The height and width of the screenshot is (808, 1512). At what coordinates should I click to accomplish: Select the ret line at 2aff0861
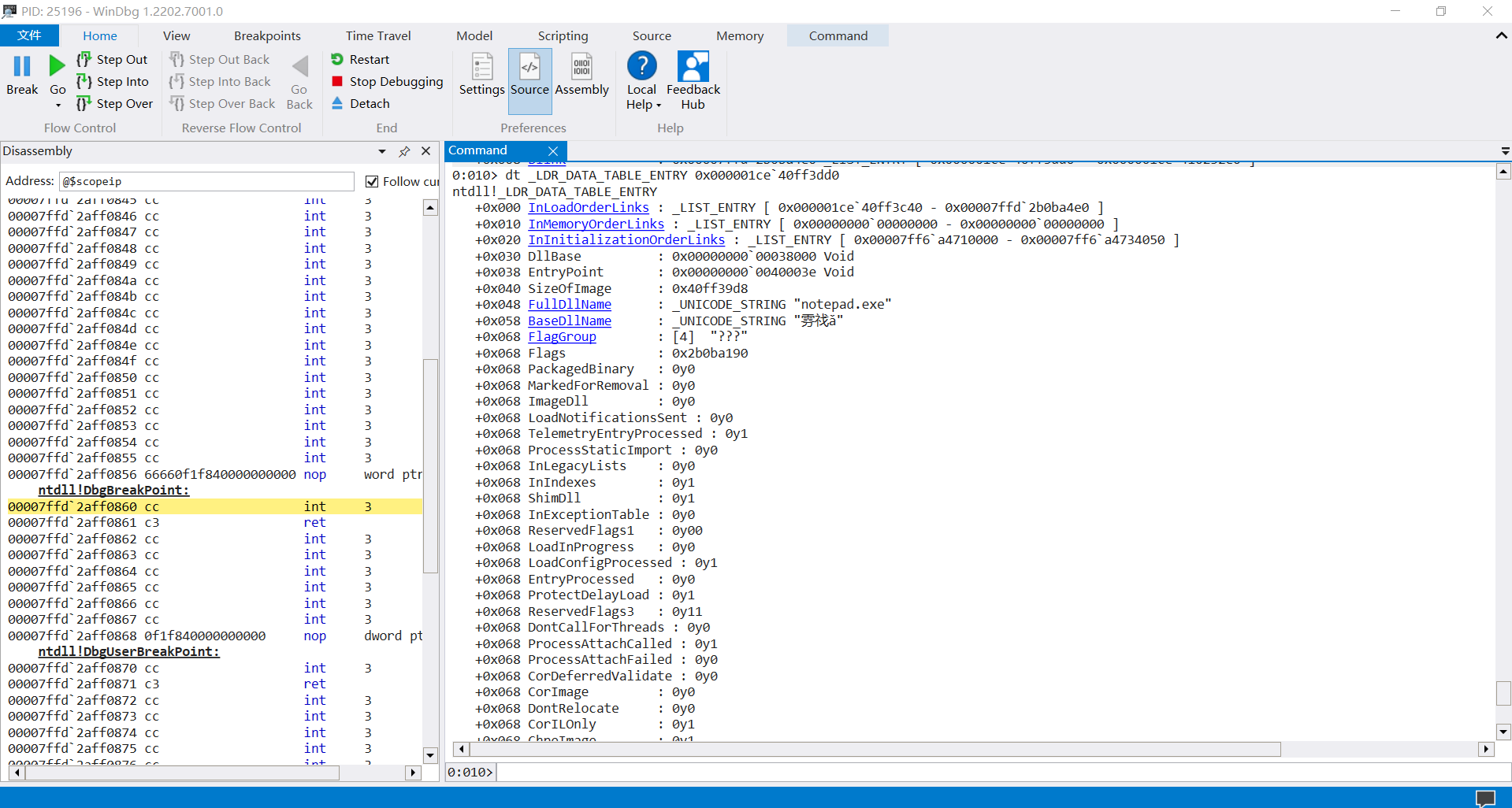click(x=214, y=522)
